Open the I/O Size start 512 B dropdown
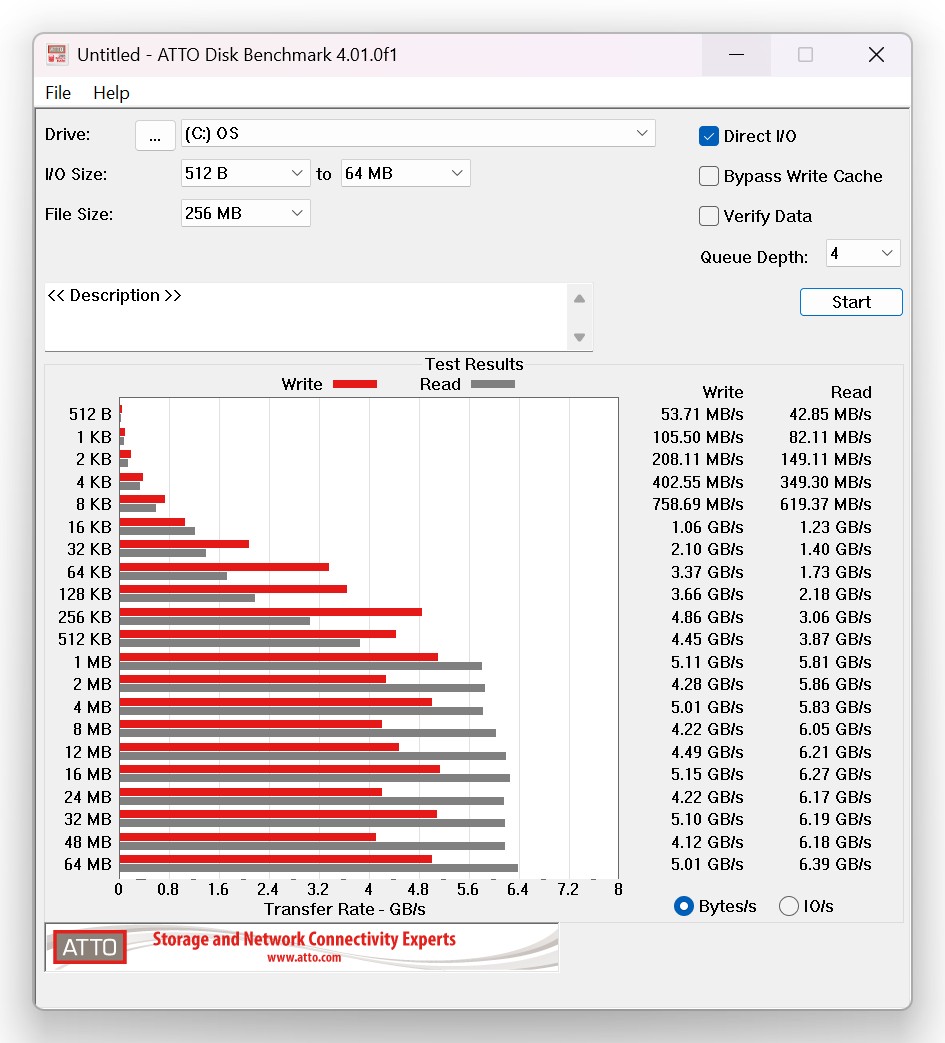The height and width of the screenshot is (1043, 945). coord(245,173)
